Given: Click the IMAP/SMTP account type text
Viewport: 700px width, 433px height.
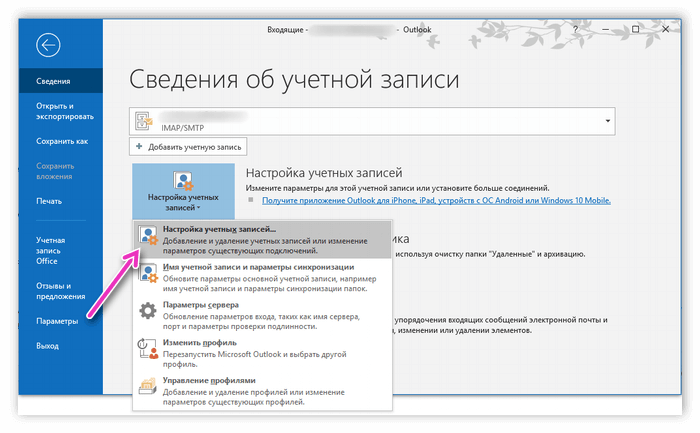Looking at the screenshot, I should (183, 128).
